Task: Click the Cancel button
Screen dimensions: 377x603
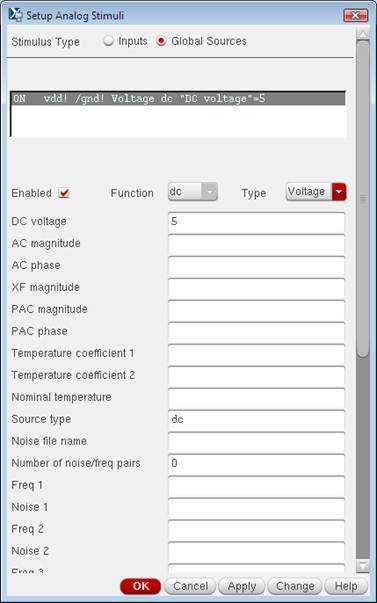Action: click(x=190, y=586)
